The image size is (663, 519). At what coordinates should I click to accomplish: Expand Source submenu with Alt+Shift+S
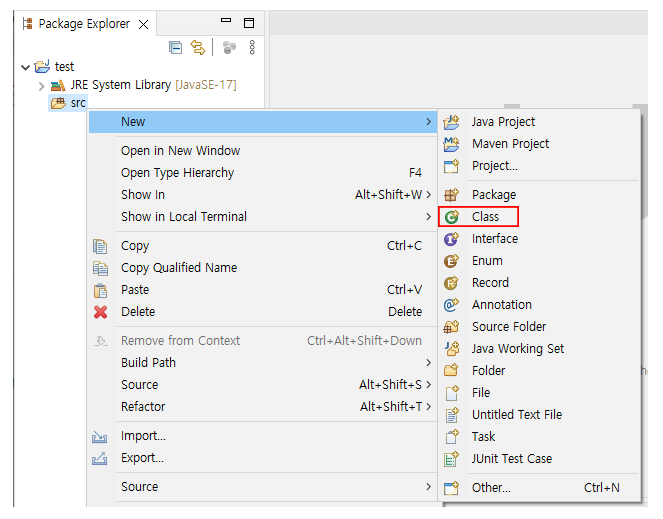point(263,384)
